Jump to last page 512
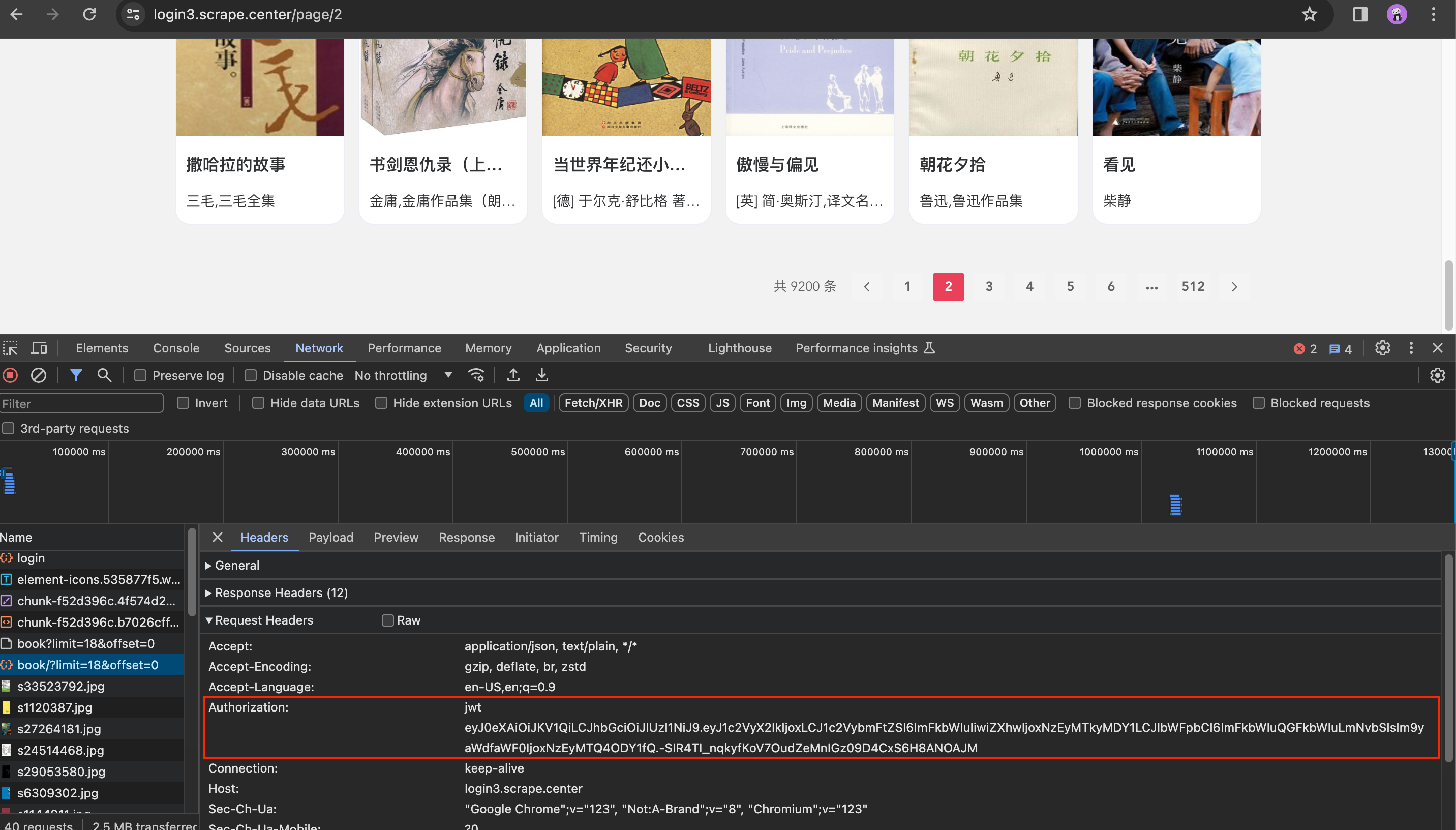The width and height of the screenshot is (1456, 830). tap(1192, 286)
